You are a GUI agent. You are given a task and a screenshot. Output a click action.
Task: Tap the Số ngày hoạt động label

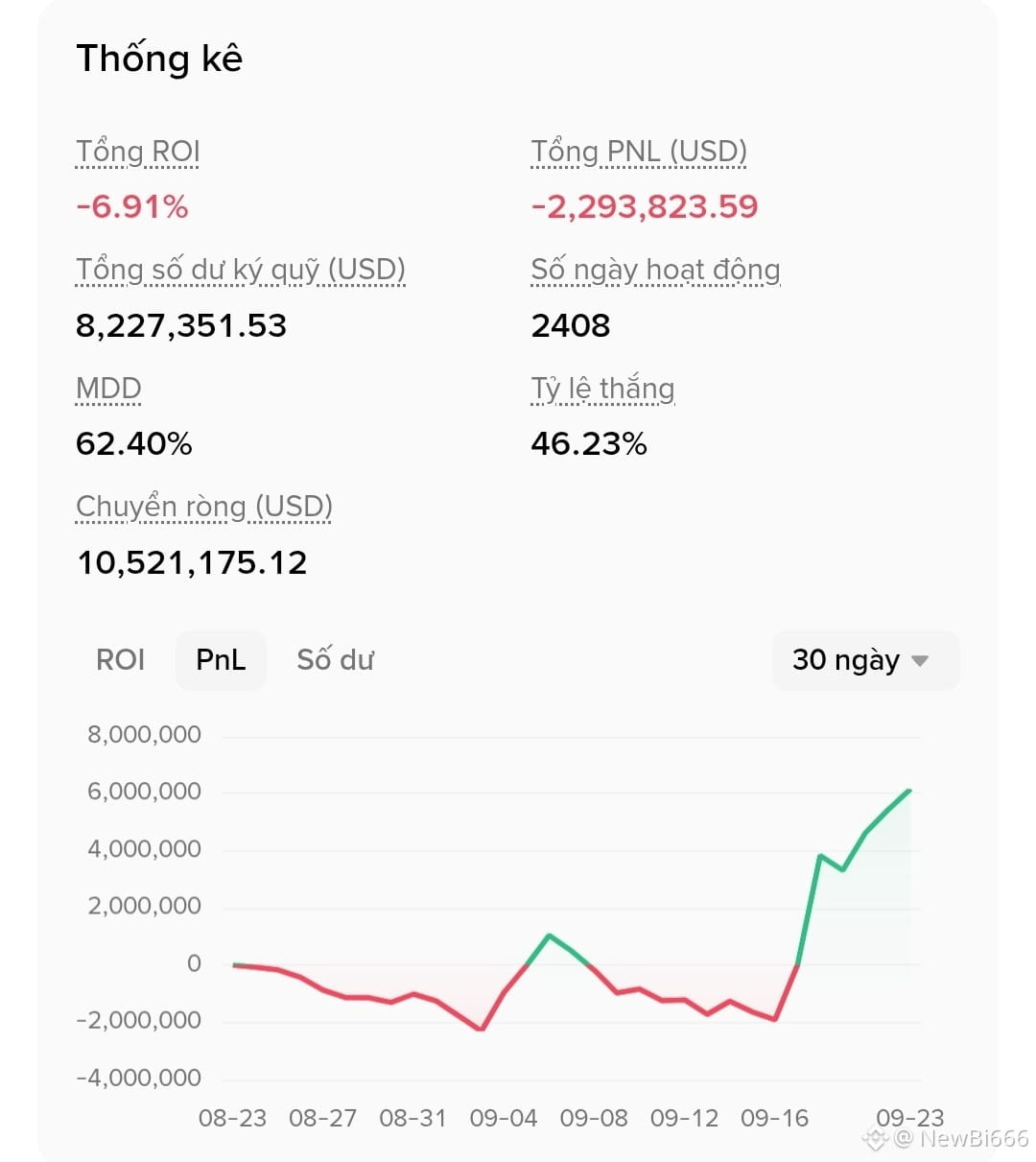click(656, 271)
